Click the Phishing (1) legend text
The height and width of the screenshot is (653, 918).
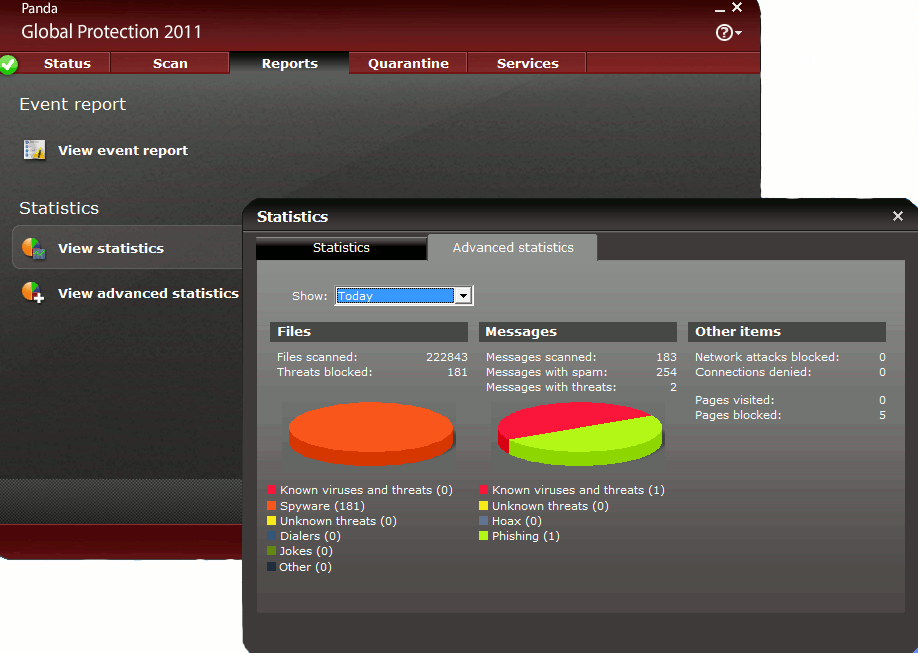[526, 536]
